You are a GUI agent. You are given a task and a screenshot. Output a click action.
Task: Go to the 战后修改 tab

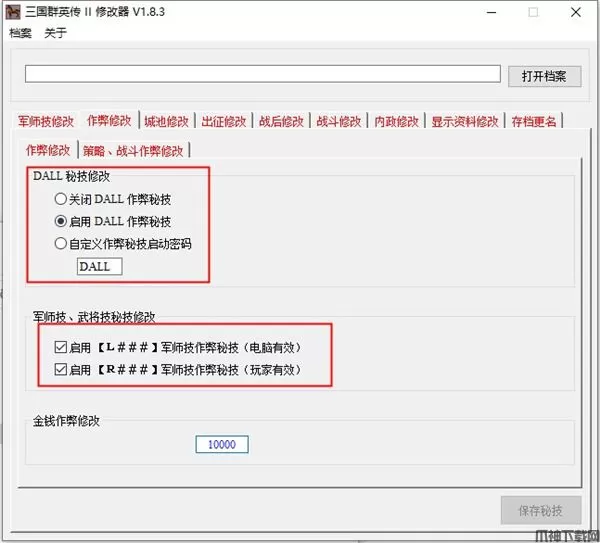281,121
